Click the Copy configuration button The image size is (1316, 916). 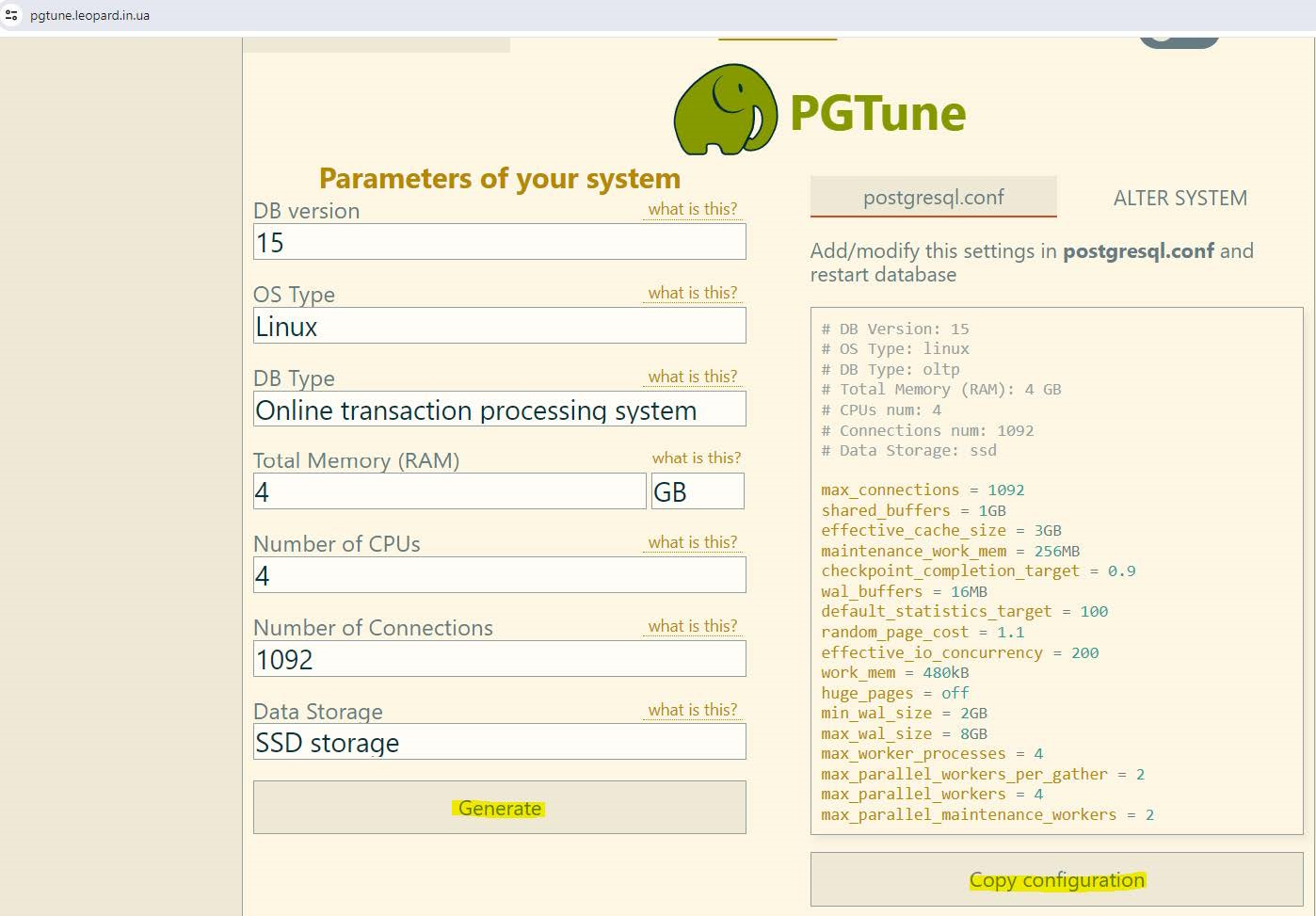[x=1057, y=879]
